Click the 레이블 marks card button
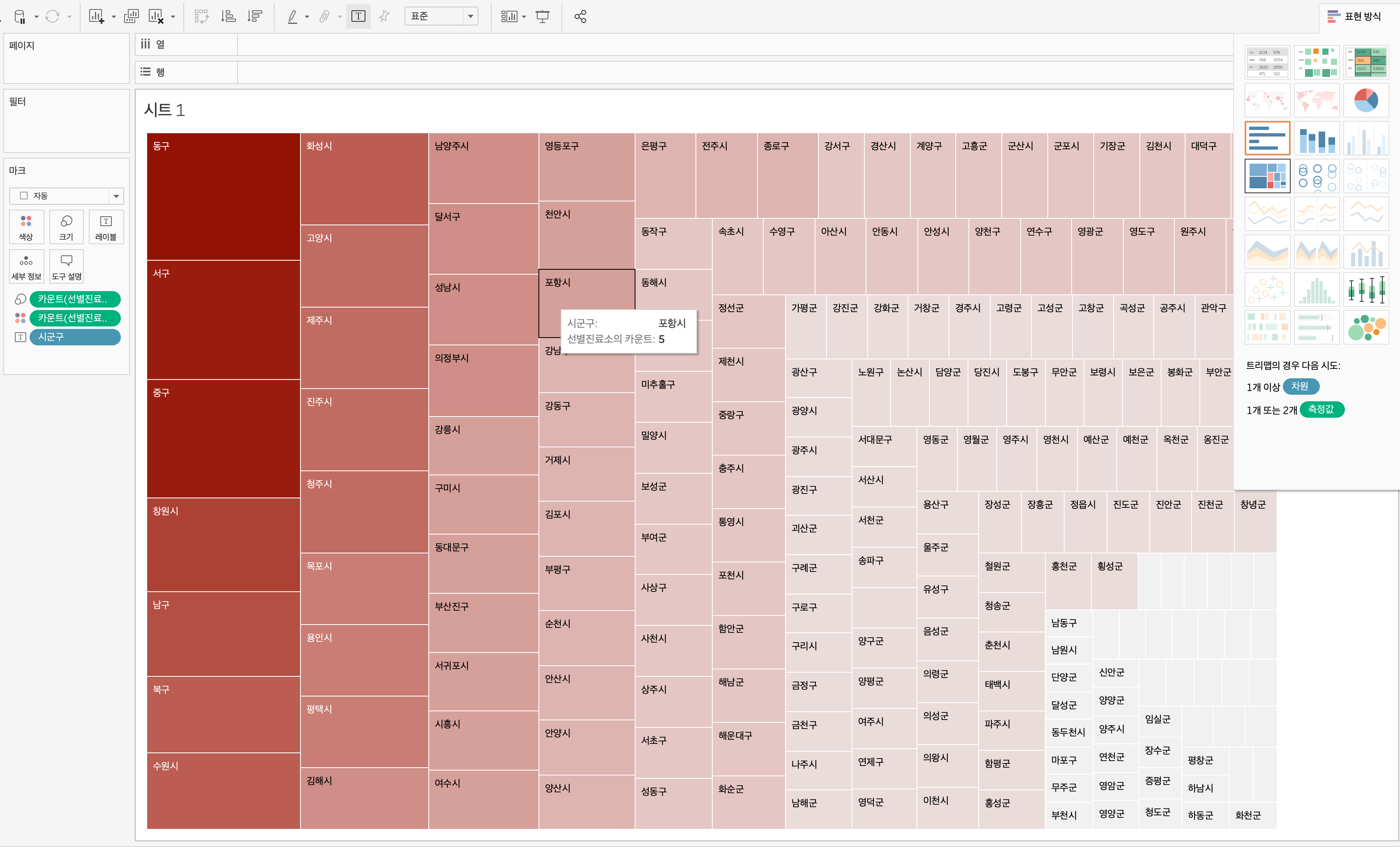 [x=106, y=227]
